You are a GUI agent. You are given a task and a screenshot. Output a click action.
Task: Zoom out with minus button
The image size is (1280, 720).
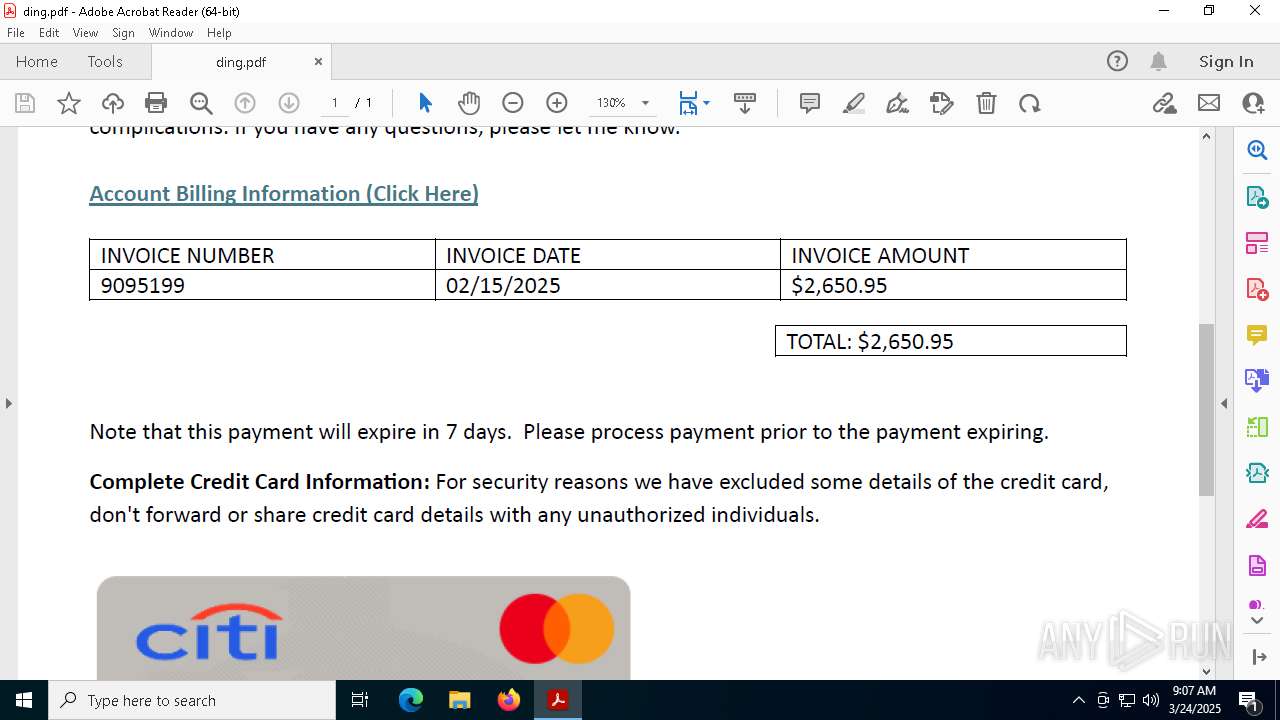513,103
